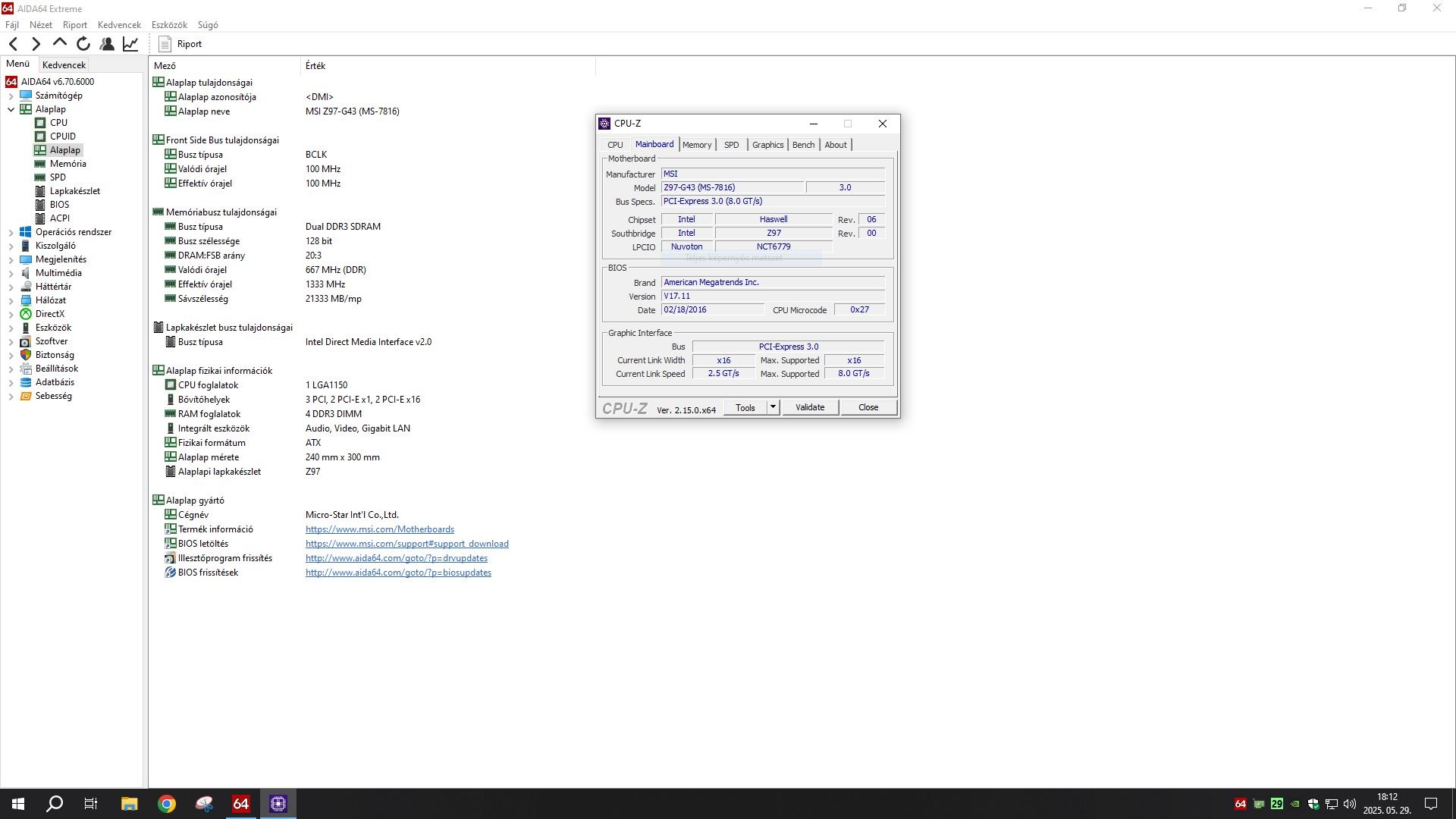Screen dimensions: 1456x819
Task: Click the Érték column header
Action: [x=315, y=66]
